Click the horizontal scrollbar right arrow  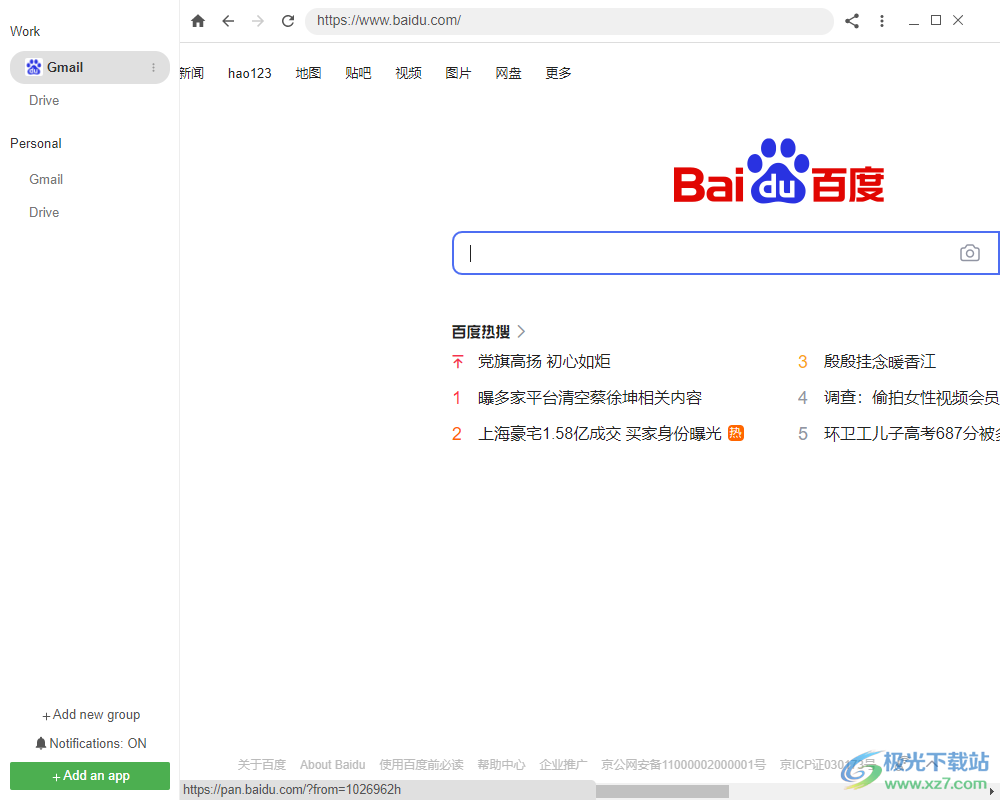(x=992, y=792)
